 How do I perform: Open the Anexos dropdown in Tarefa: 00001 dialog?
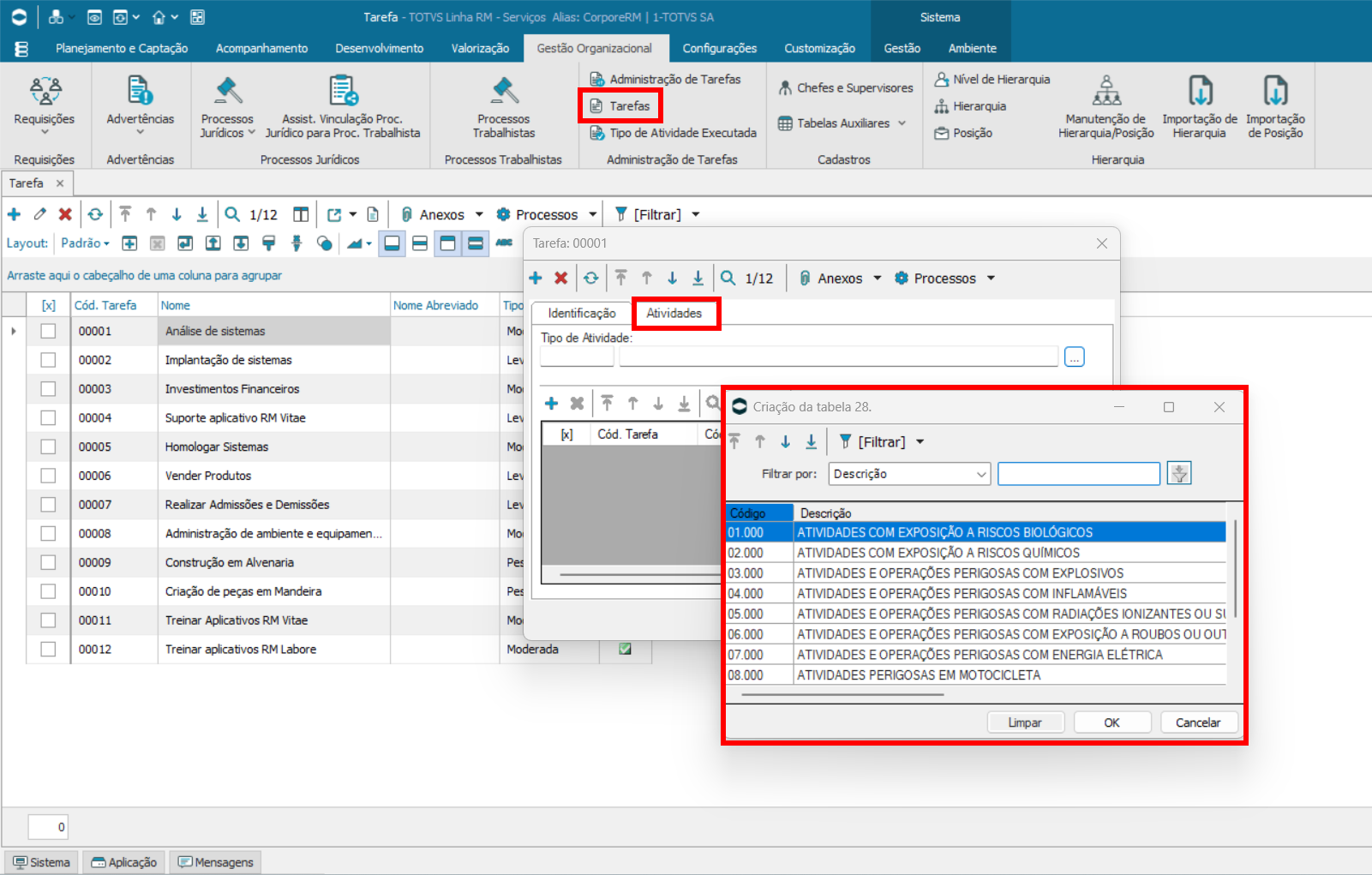tap(878, 278)
